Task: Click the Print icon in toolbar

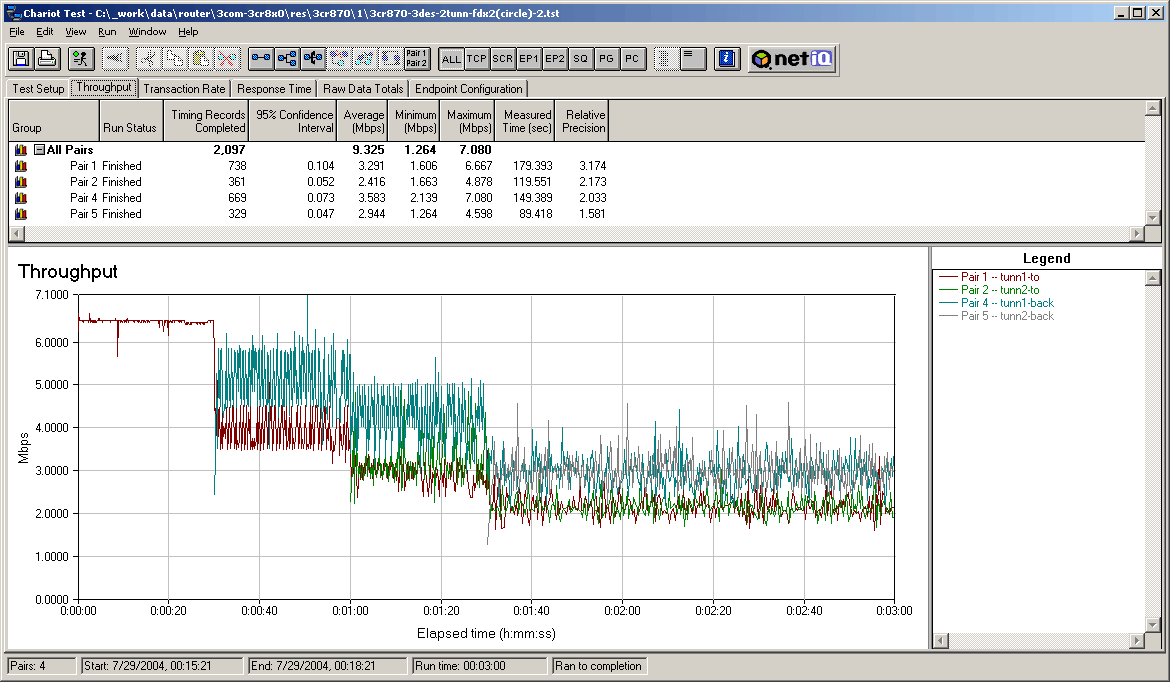Action: click(x=46, y=59)
